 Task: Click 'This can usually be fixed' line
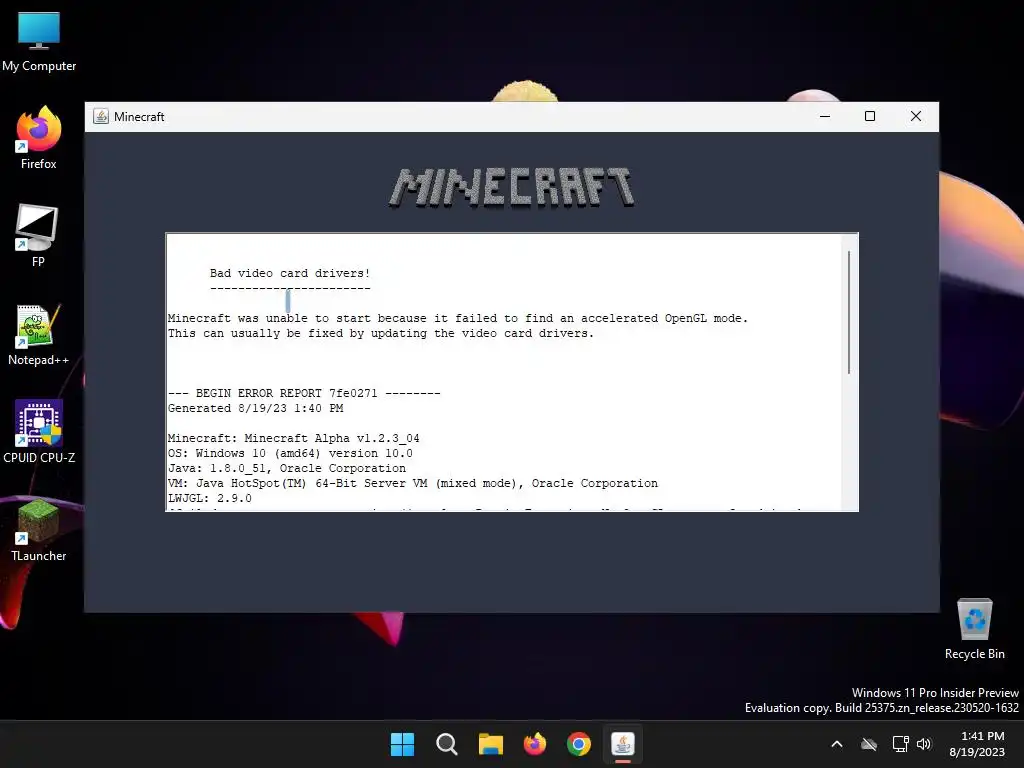[x=381, y=333]
